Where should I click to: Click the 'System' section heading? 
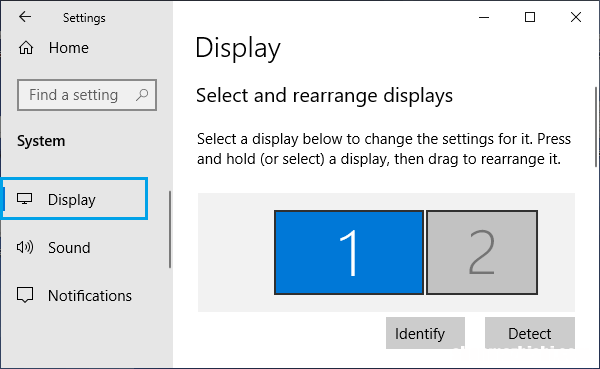[41, 141]
